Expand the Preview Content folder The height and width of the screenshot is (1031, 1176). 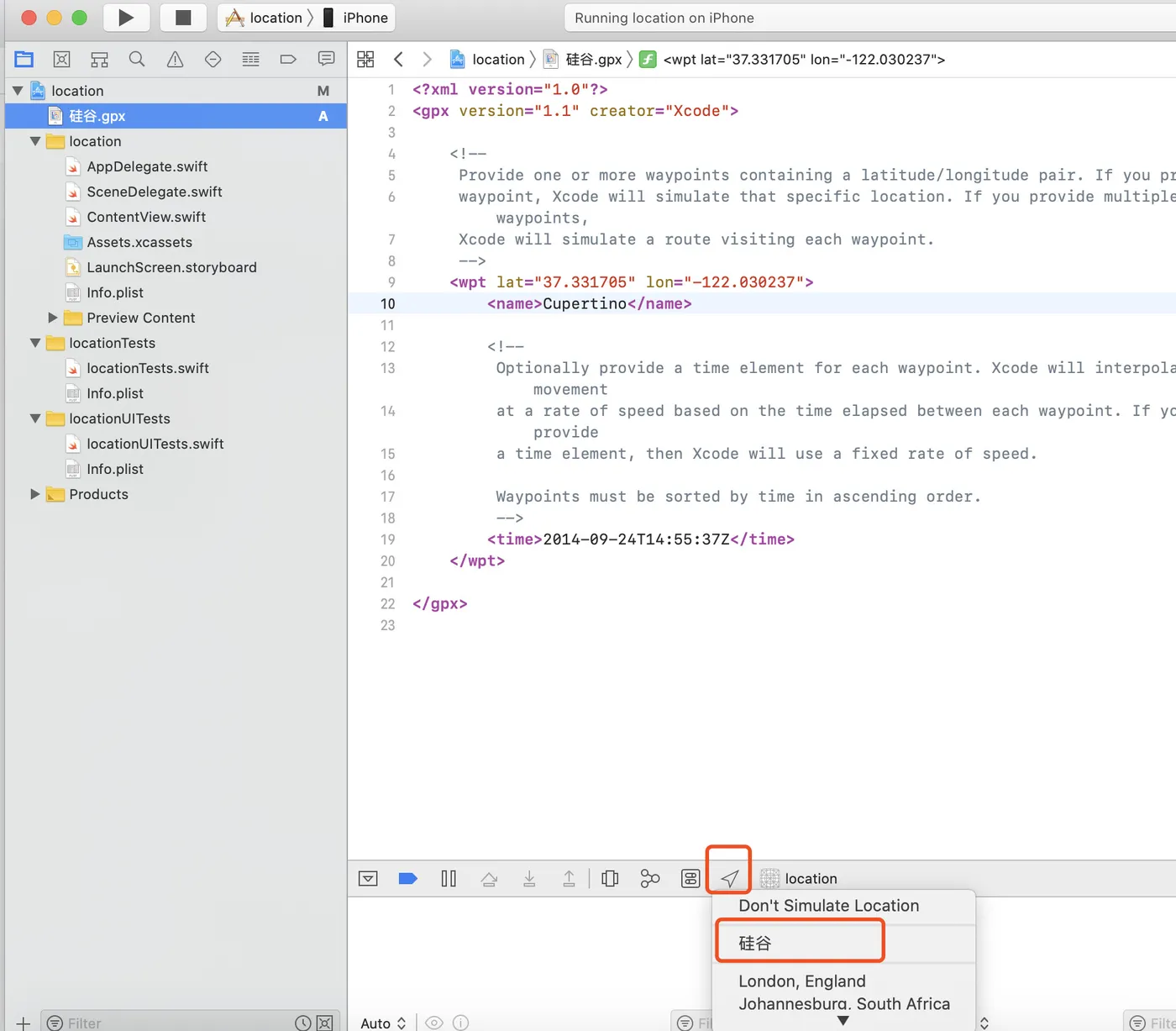click(53, 318)
